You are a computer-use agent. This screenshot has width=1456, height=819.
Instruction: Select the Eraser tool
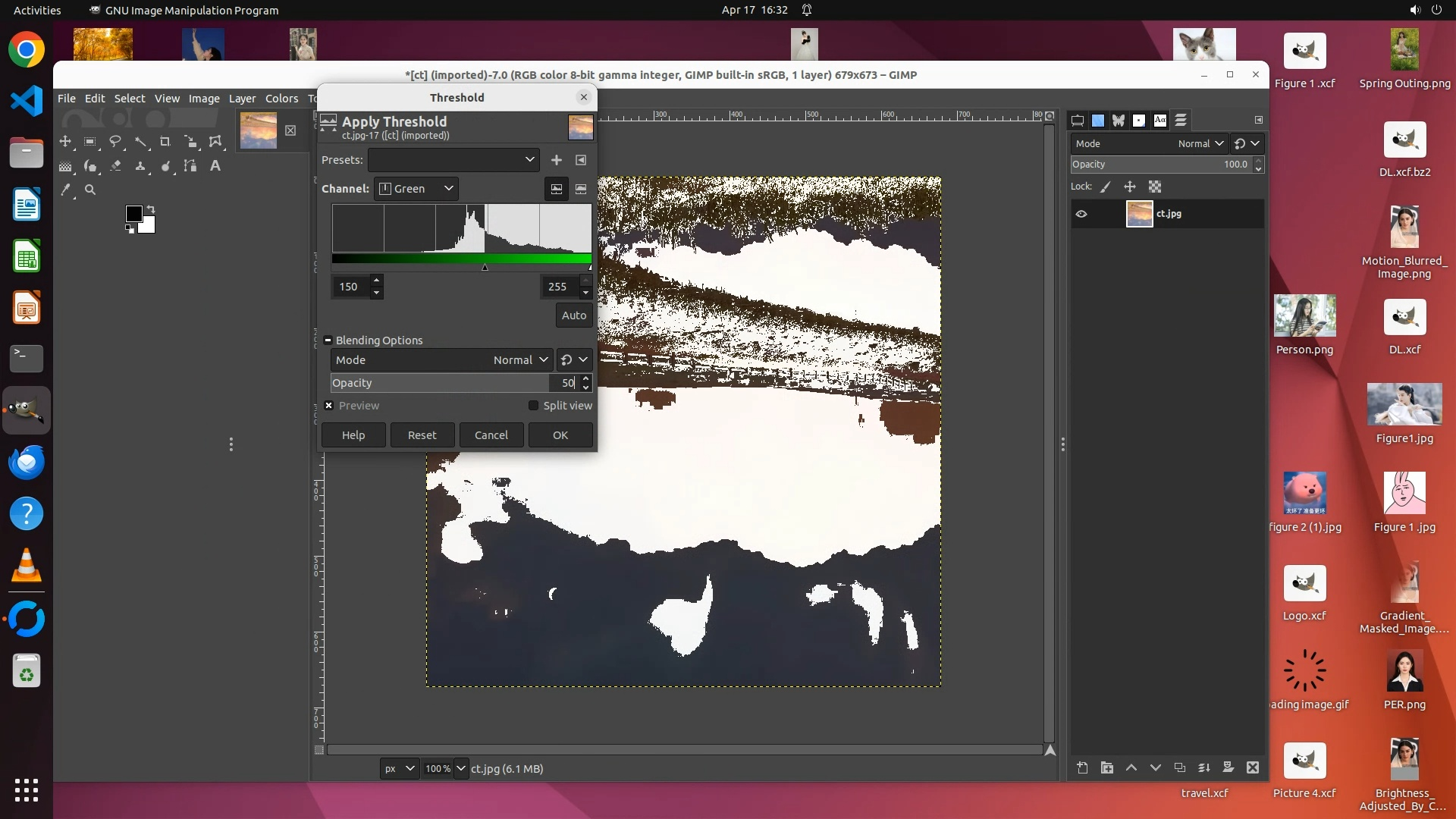click(115, 166)
